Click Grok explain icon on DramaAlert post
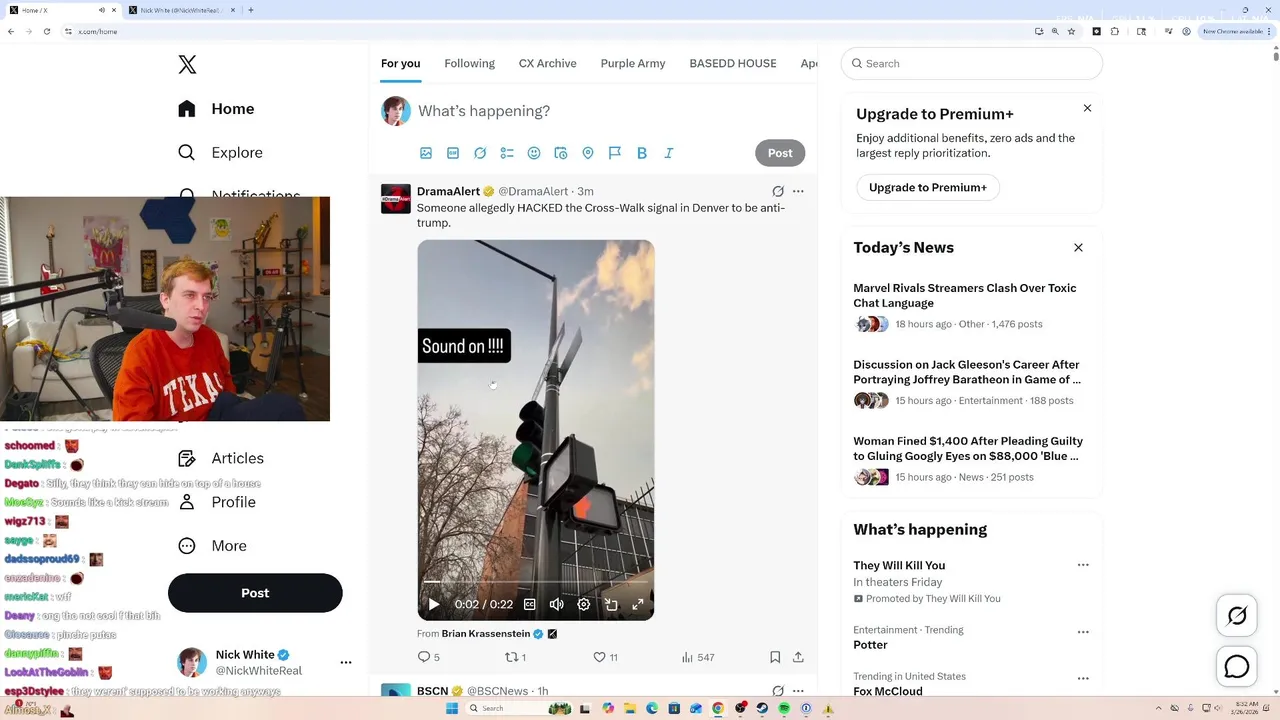 point(778,191)
